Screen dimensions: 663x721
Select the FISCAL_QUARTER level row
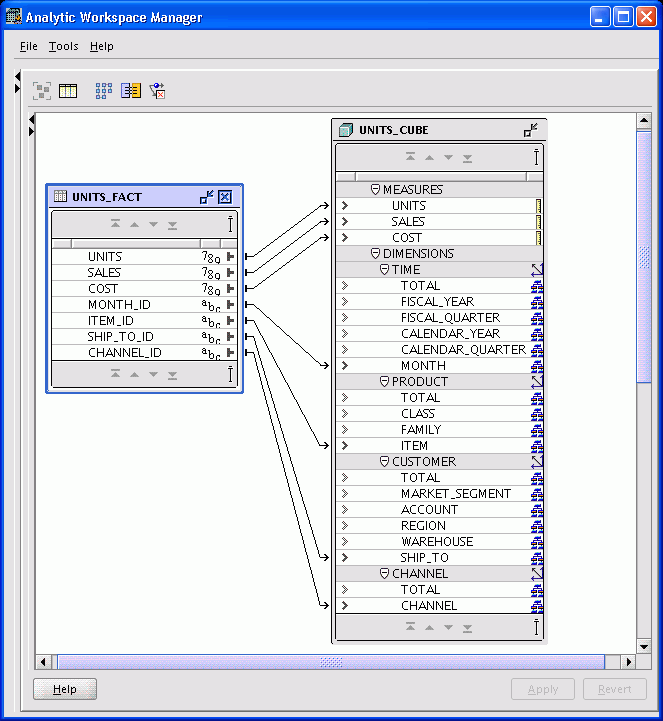point(439,318)
